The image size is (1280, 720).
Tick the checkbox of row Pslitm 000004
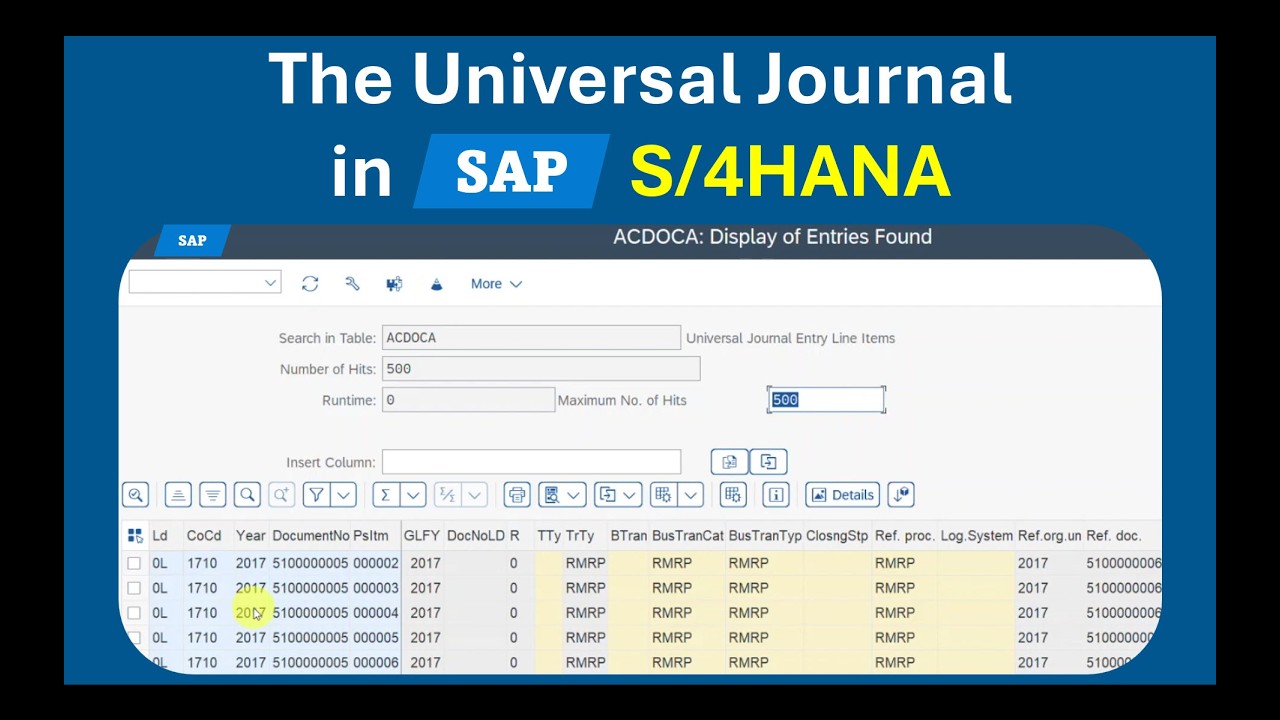(134, 613)
